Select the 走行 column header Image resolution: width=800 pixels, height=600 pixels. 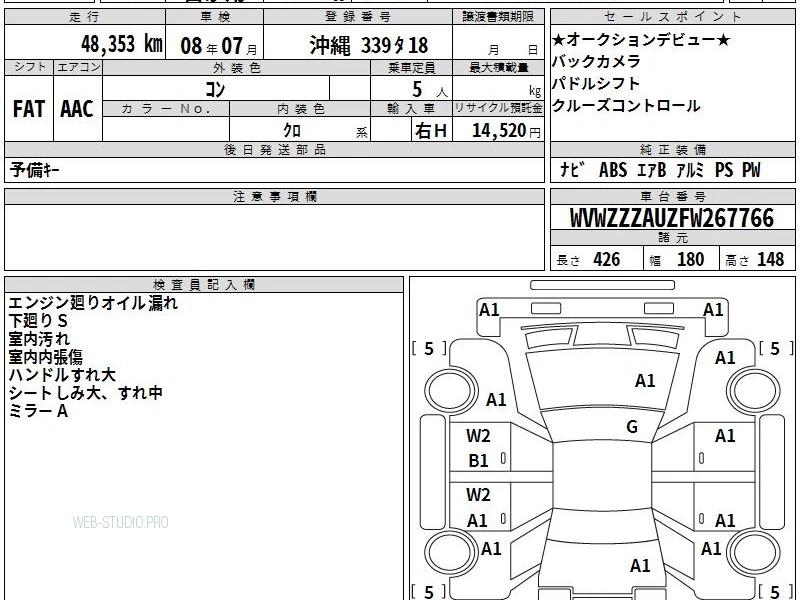pyautogui.click(x=85, y=17)
